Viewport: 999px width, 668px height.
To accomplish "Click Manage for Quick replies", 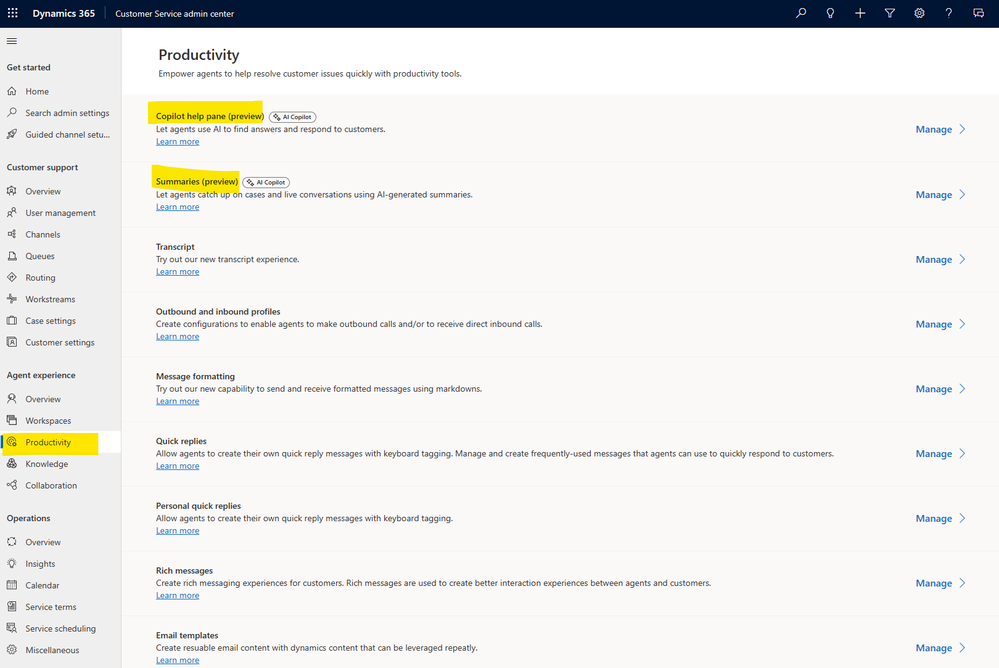I will click(x=933, y=454).
